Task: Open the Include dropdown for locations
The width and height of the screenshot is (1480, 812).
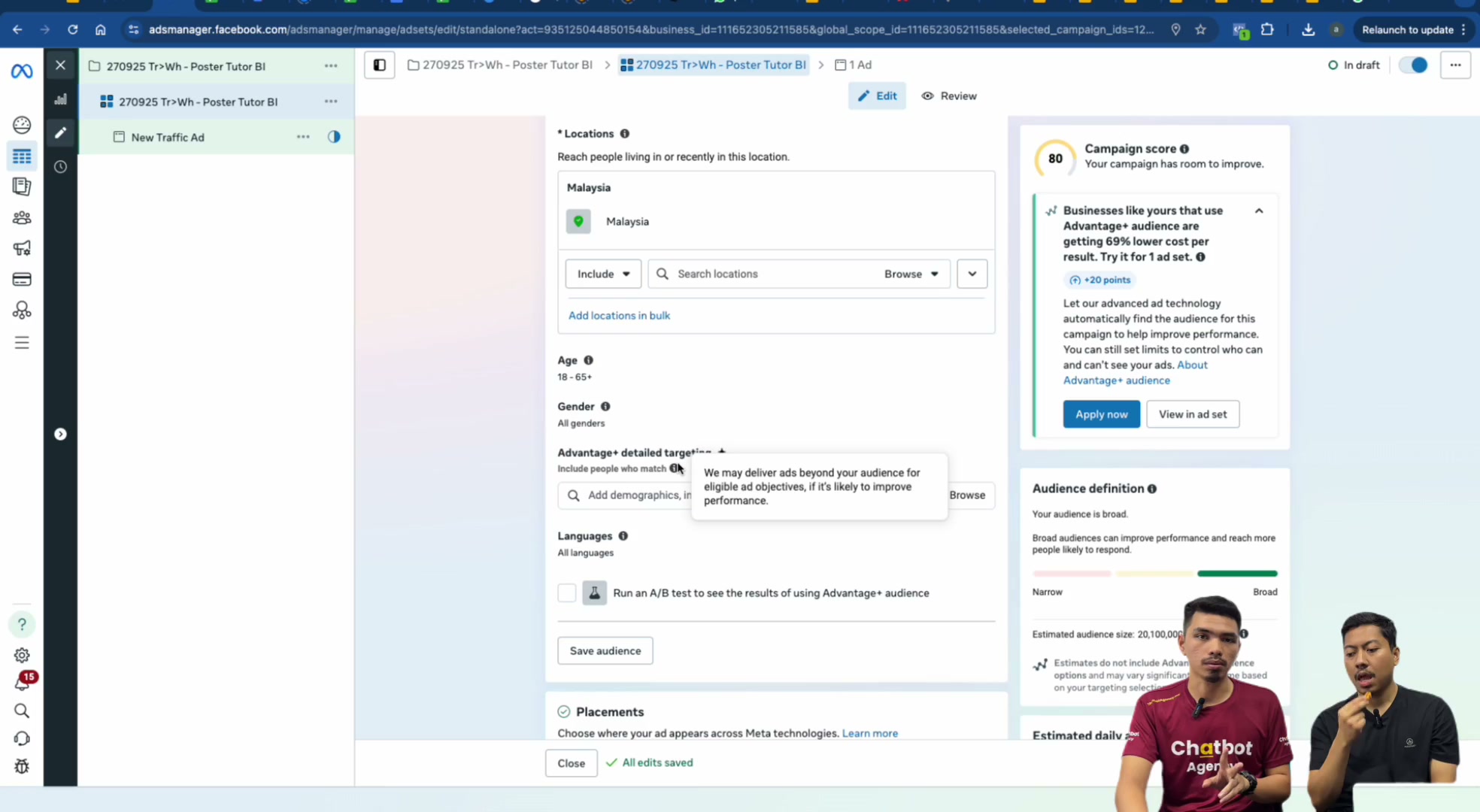Action: point(603,274)
